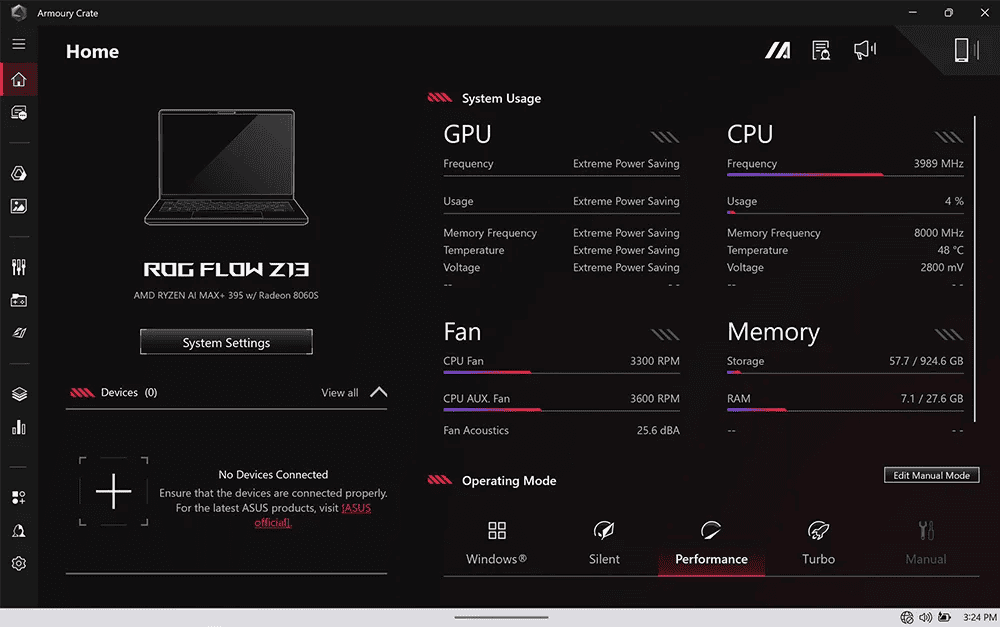Screen dimensions: 1000x627
Task: Click the volume speaker icon in system tray
Action: [x=925, y=617]
